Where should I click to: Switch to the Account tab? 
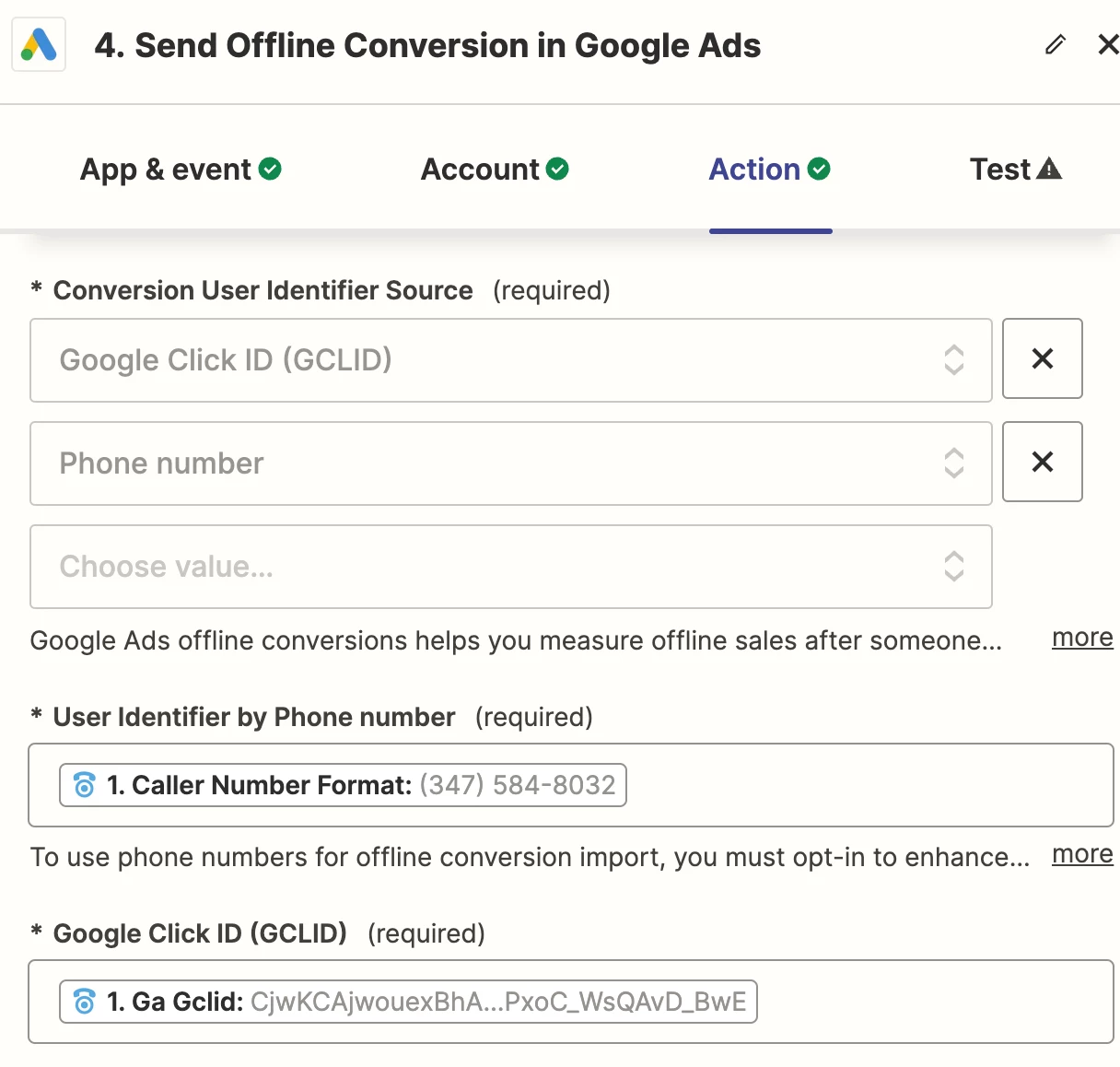pos(480,170)
